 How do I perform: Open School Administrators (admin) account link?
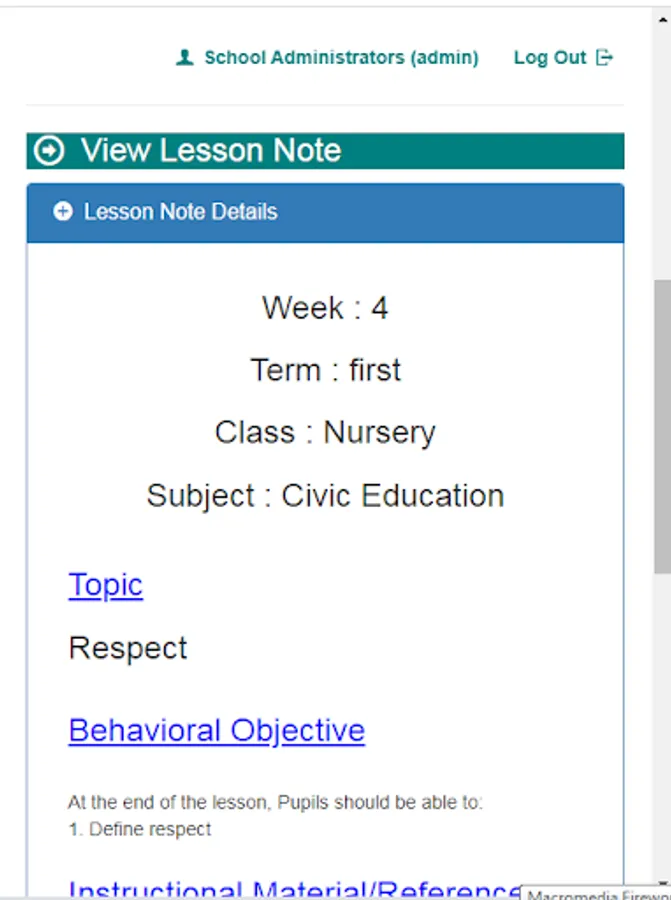[x=341, y=58]
